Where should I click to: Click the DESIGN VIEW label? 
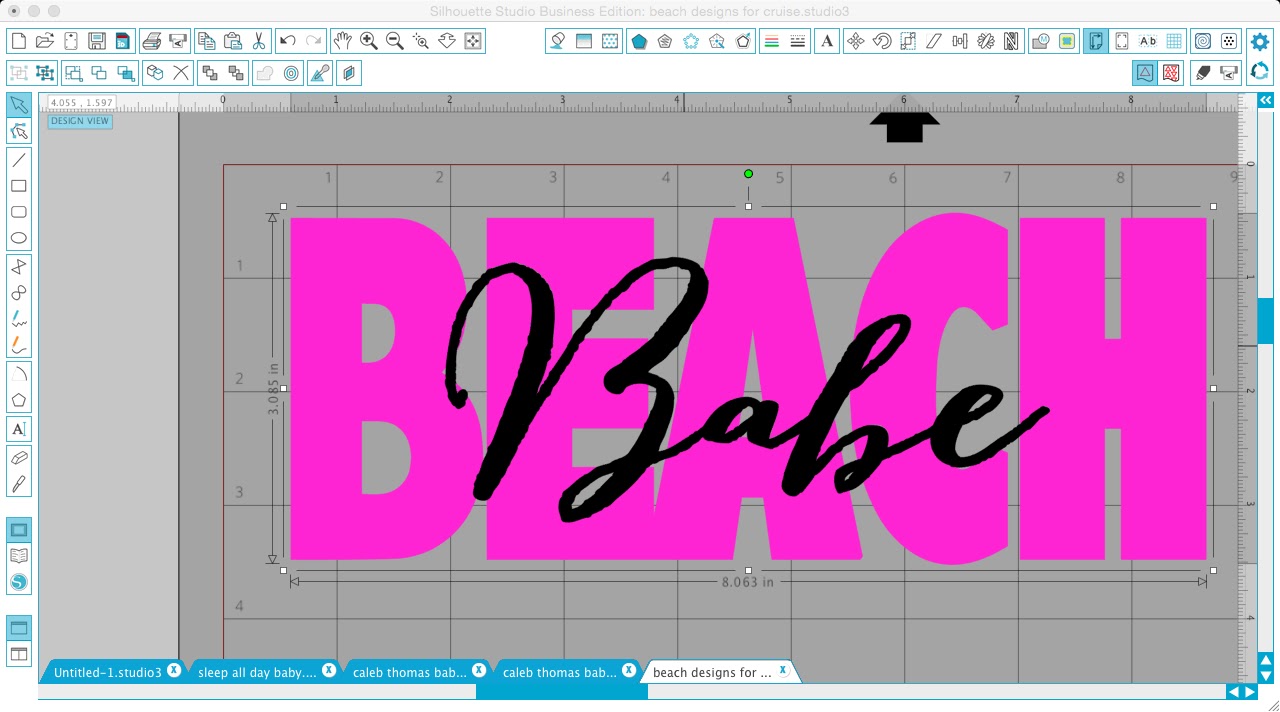pos(79,120)
